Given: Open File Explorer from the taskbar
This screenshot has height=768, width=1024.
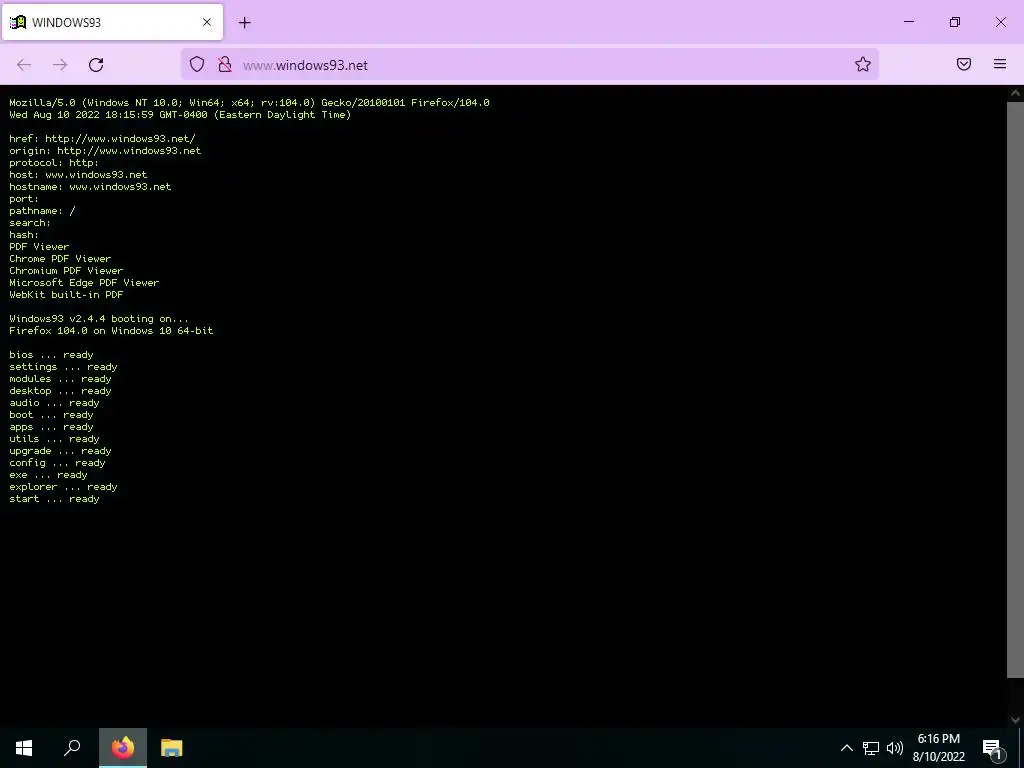Looking at the screenshot, I should pyautogui.click(x=172, y=748).
